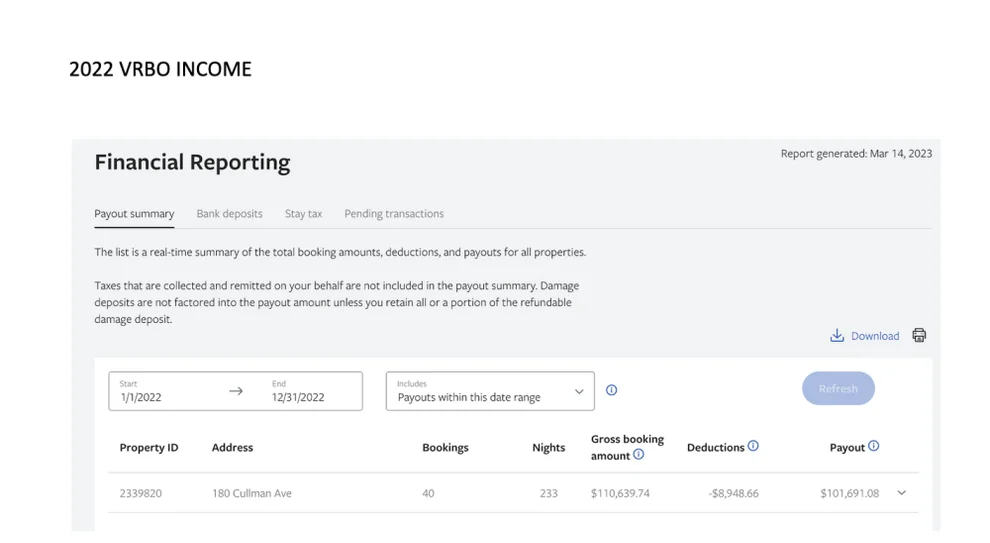Open the Includes payouts dropdown

490,391
